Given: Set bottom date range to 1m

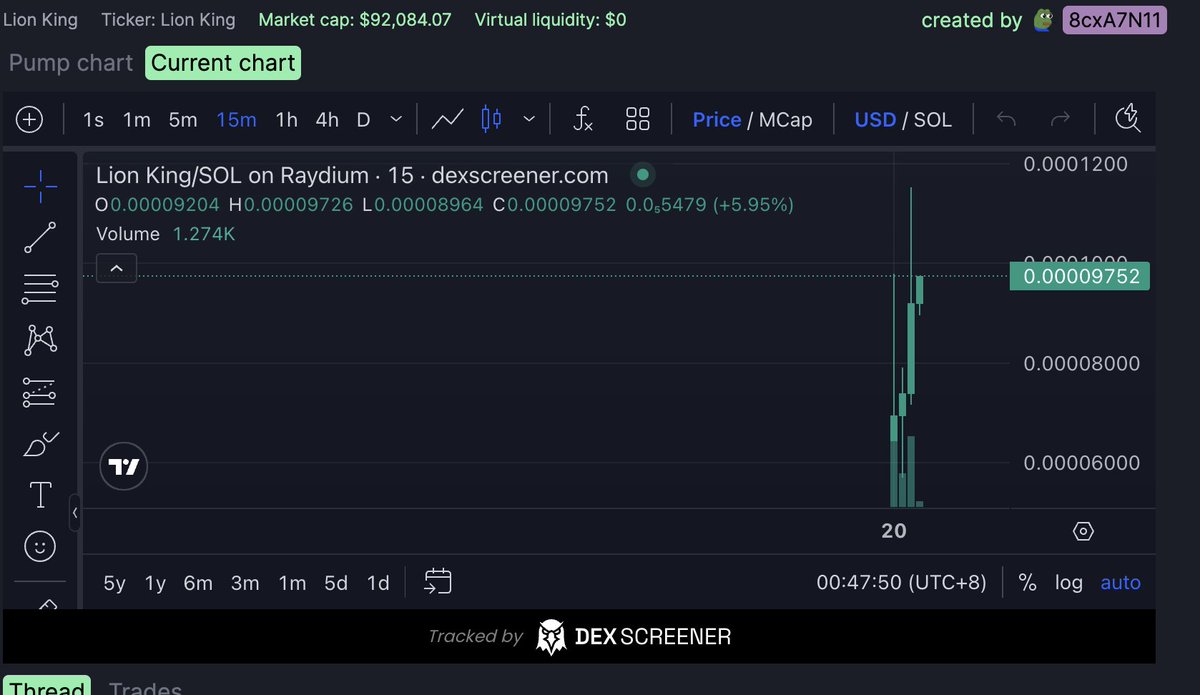Looking at the screenshot, I should 292,583.
